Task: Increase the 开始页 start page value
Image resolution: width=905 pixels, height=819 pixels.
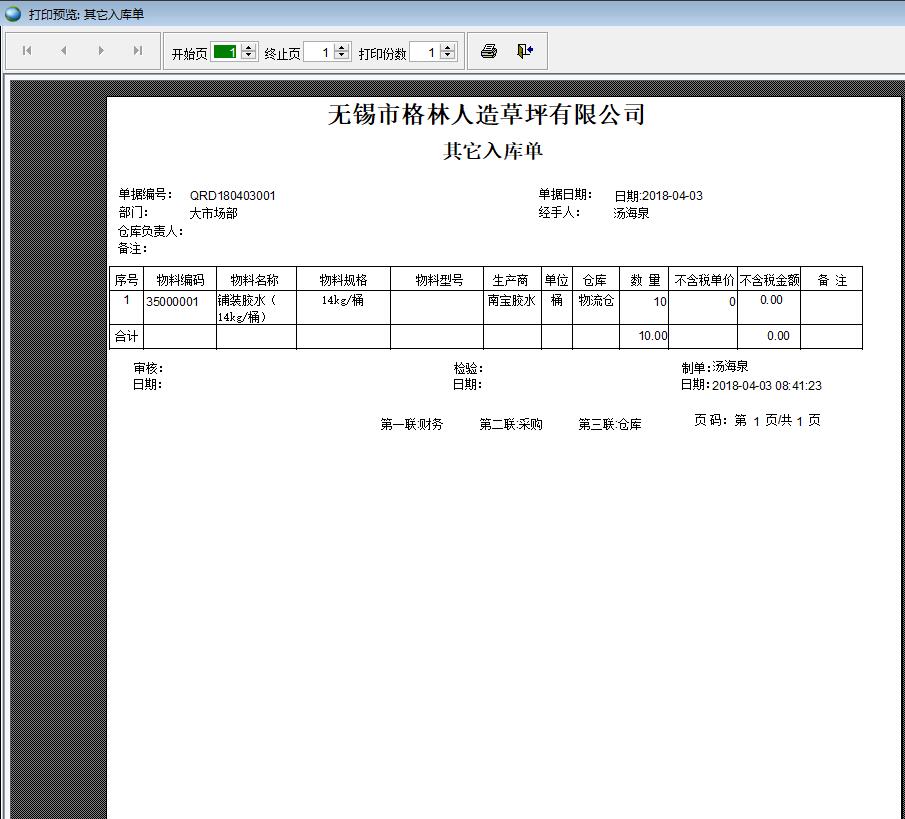Action: [x=249, y=47]
